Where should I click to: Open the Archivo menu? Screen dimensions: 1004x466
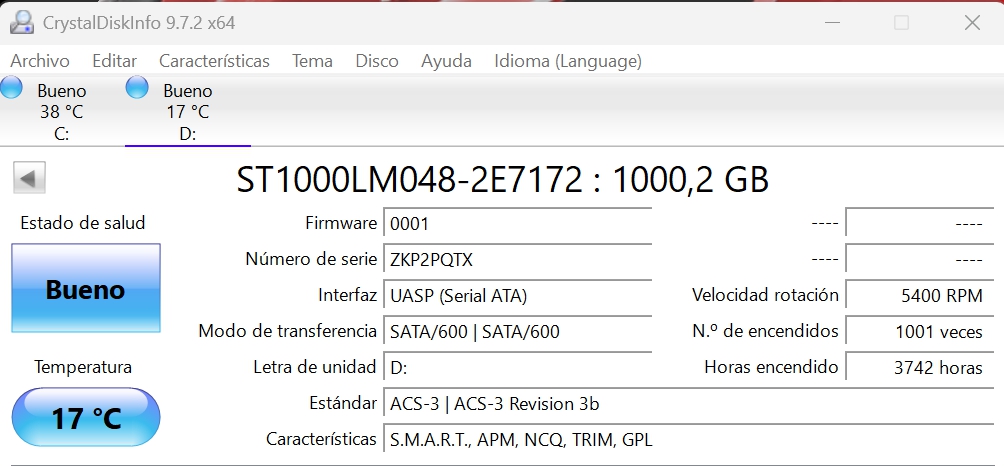point(40,61)
